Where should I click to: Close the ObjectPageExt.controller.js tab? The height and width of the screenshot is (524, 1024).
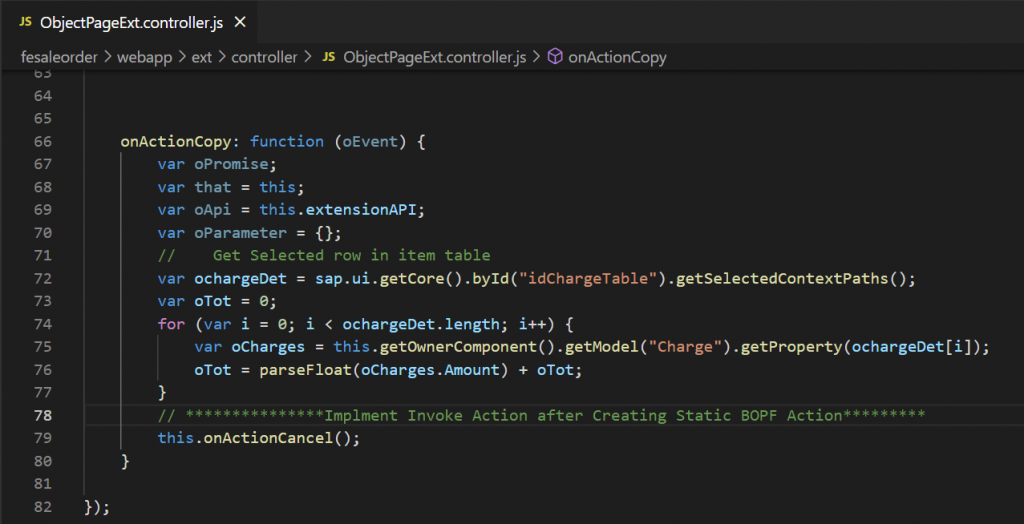coord(240,22)
